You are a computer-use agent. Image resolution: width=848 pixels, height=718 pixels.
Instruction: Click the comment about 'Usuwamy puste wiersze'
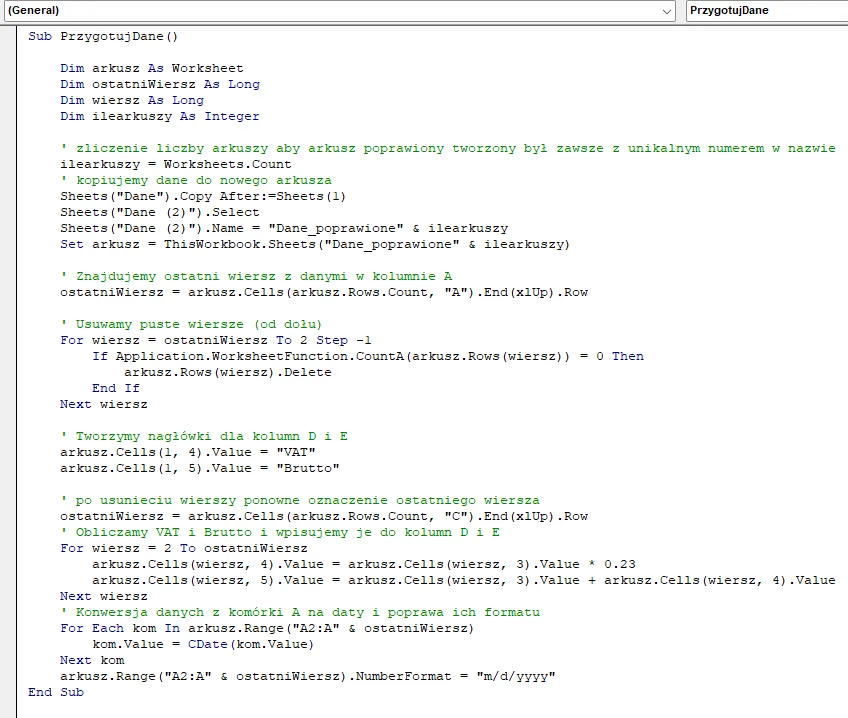191,324
